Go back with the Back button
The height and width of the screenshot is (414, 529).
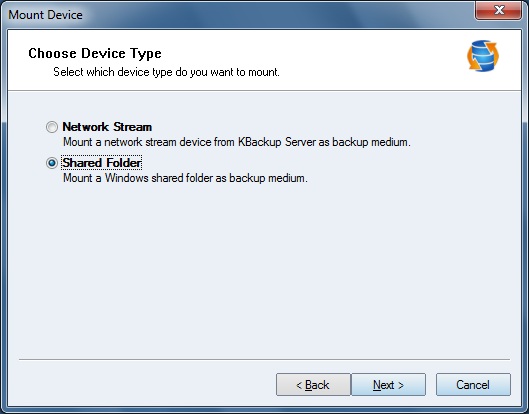[313, 385]
